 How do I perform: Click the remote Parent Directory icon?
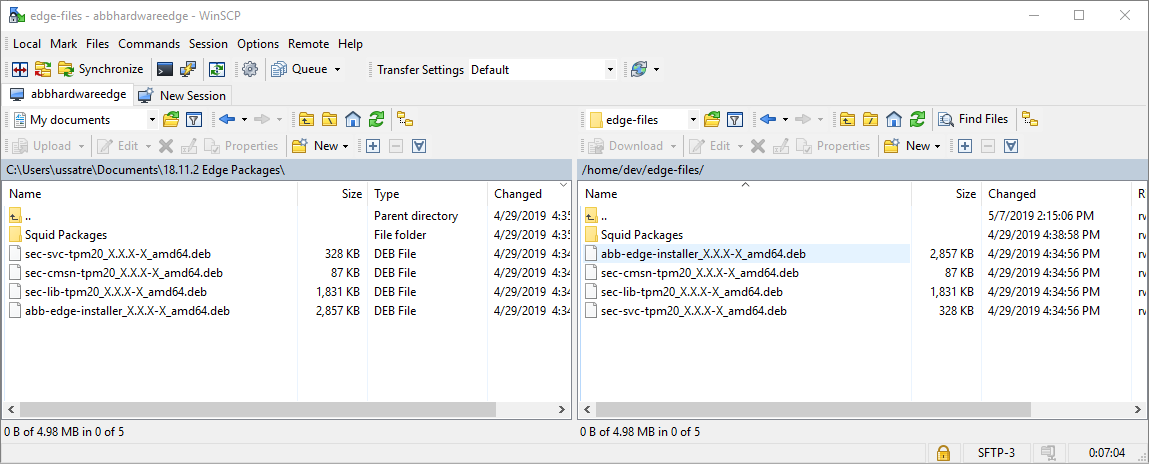pos(847,119)
